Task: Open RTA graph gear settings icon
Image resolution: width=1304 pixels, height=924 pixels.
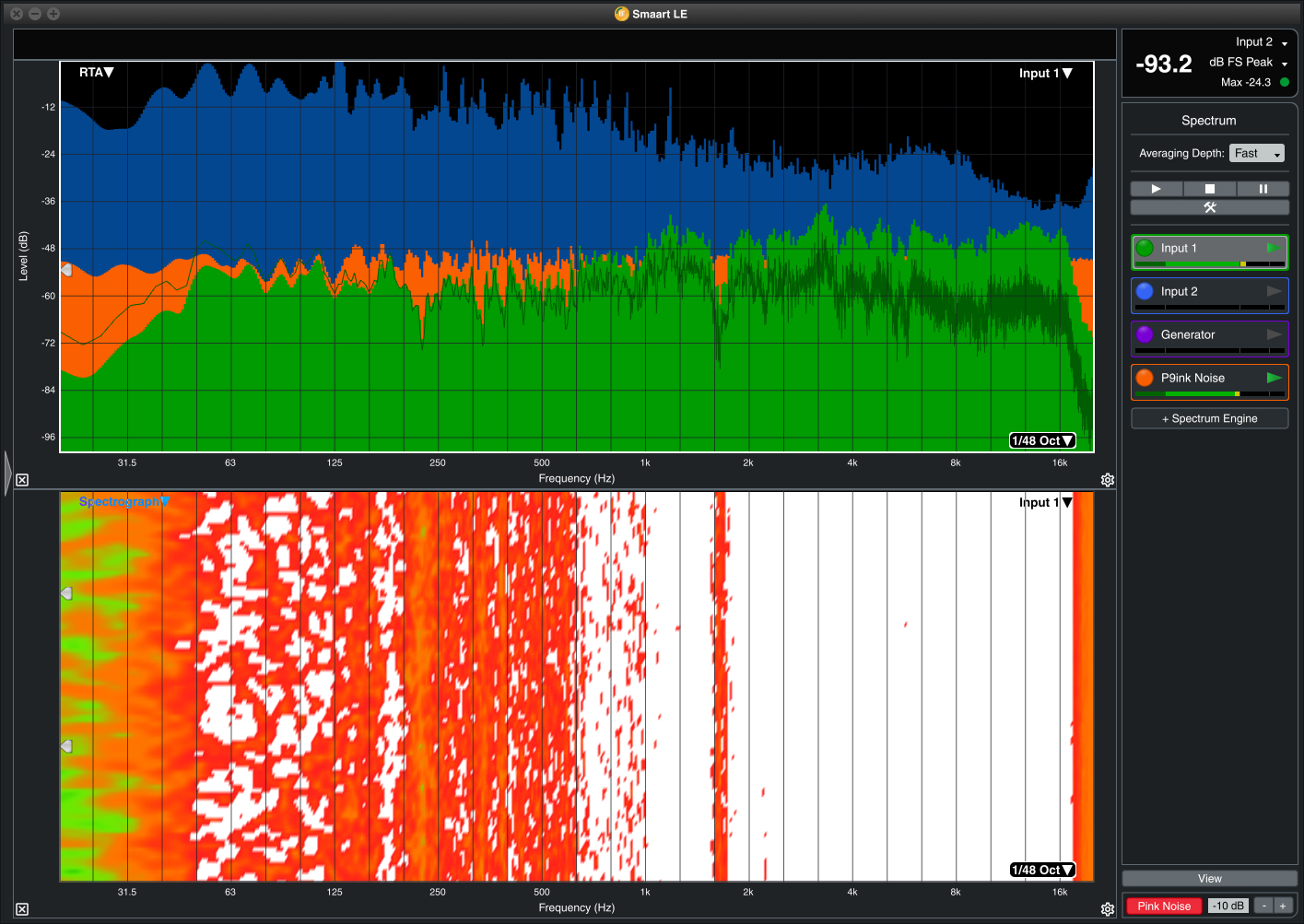Action: click(1108, 480)
